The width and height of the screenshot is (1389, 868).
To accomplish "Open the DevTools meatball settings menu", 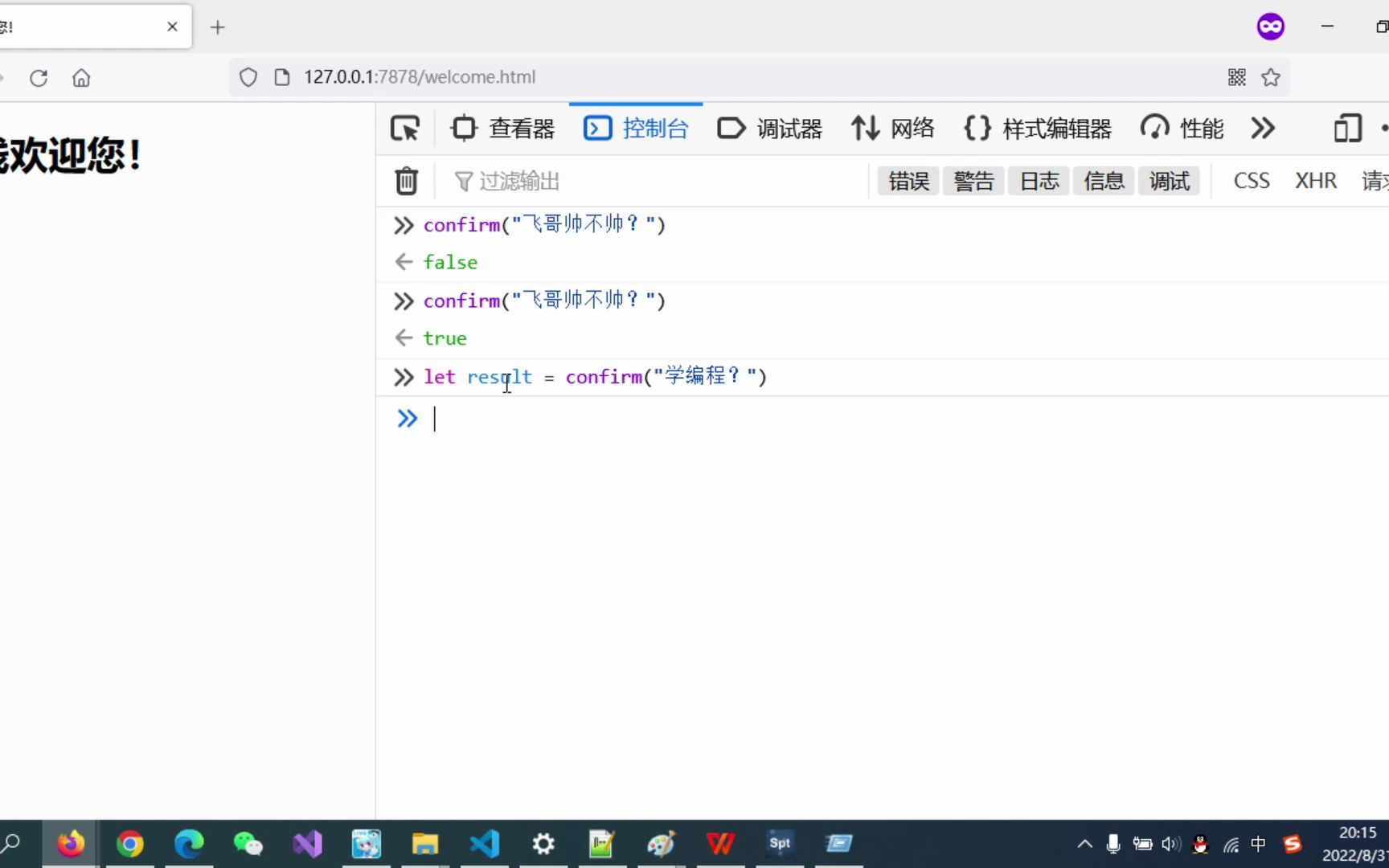I will point(1384,128).
